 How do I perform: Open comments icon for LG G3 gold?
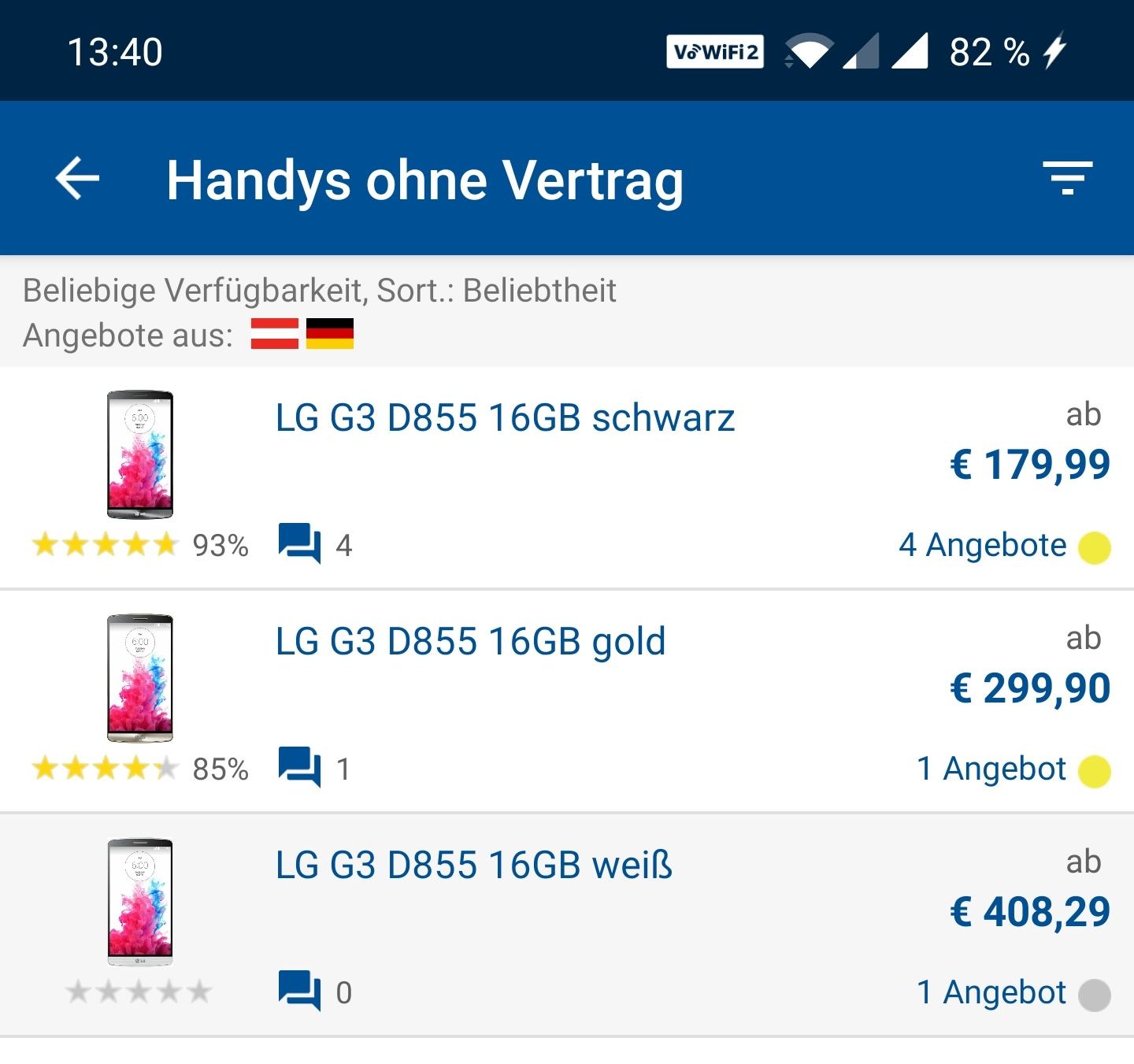(x=299, y=768)
